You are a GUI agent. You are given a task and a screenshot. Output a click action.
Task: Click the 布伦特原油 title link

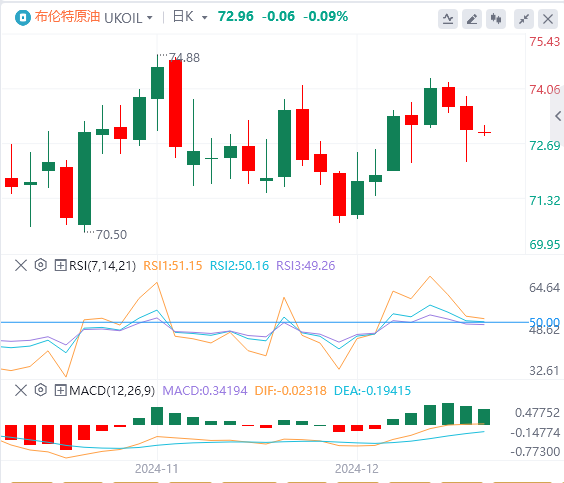coord(67,17)
